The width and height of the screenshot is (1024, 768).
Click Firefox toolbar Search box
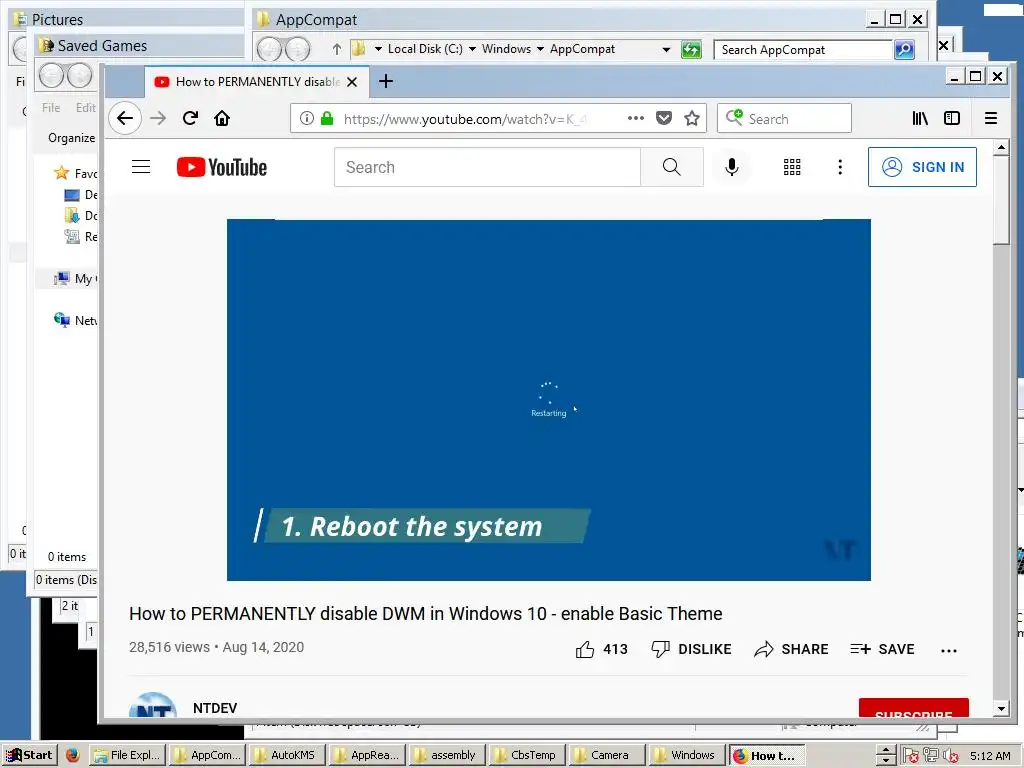click(784, 118)
